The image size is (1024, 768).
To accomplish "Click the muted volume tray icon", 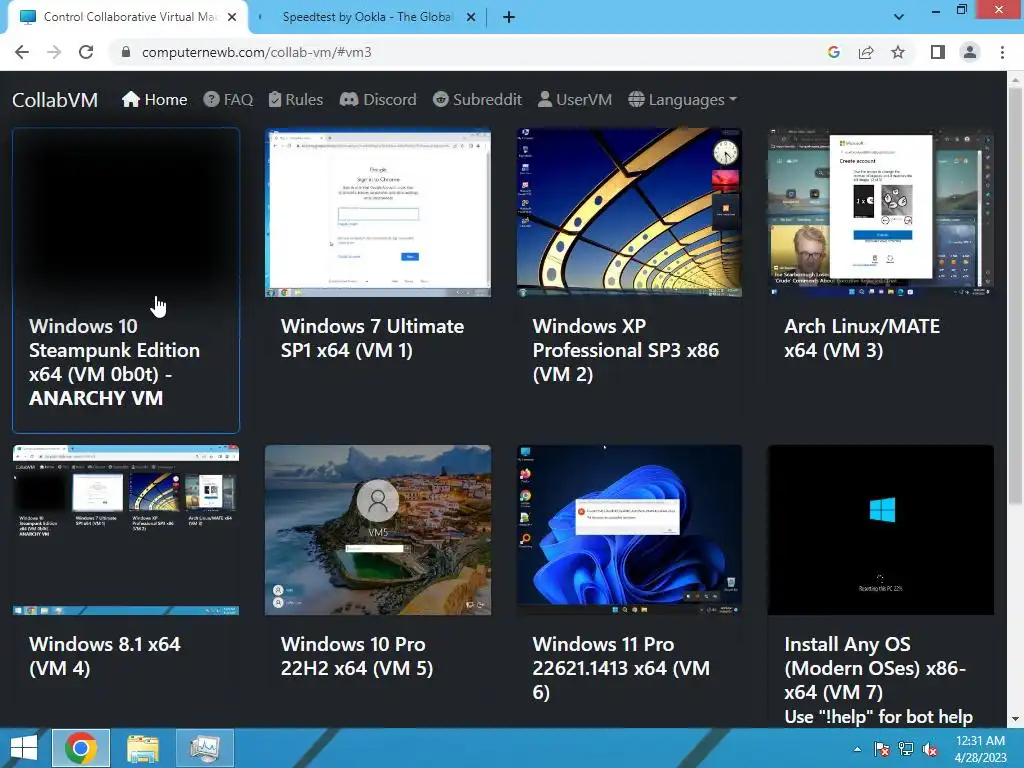I will (930, 749).
